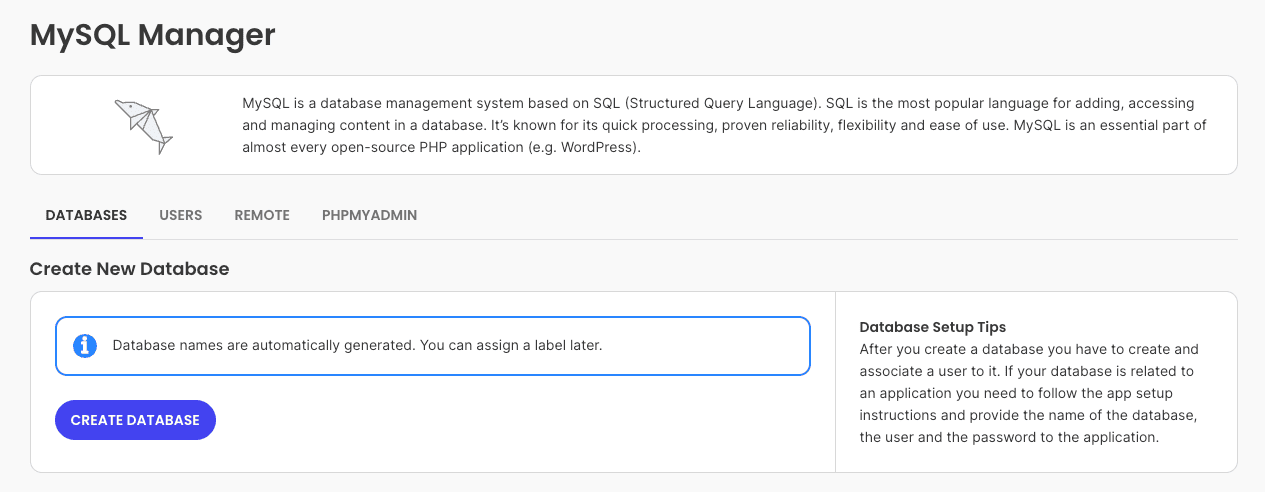Click the MySQL dolphin origami icon
Viewport: 1265px width, 492px height.
pyautogui.click(x=143, y=126)
